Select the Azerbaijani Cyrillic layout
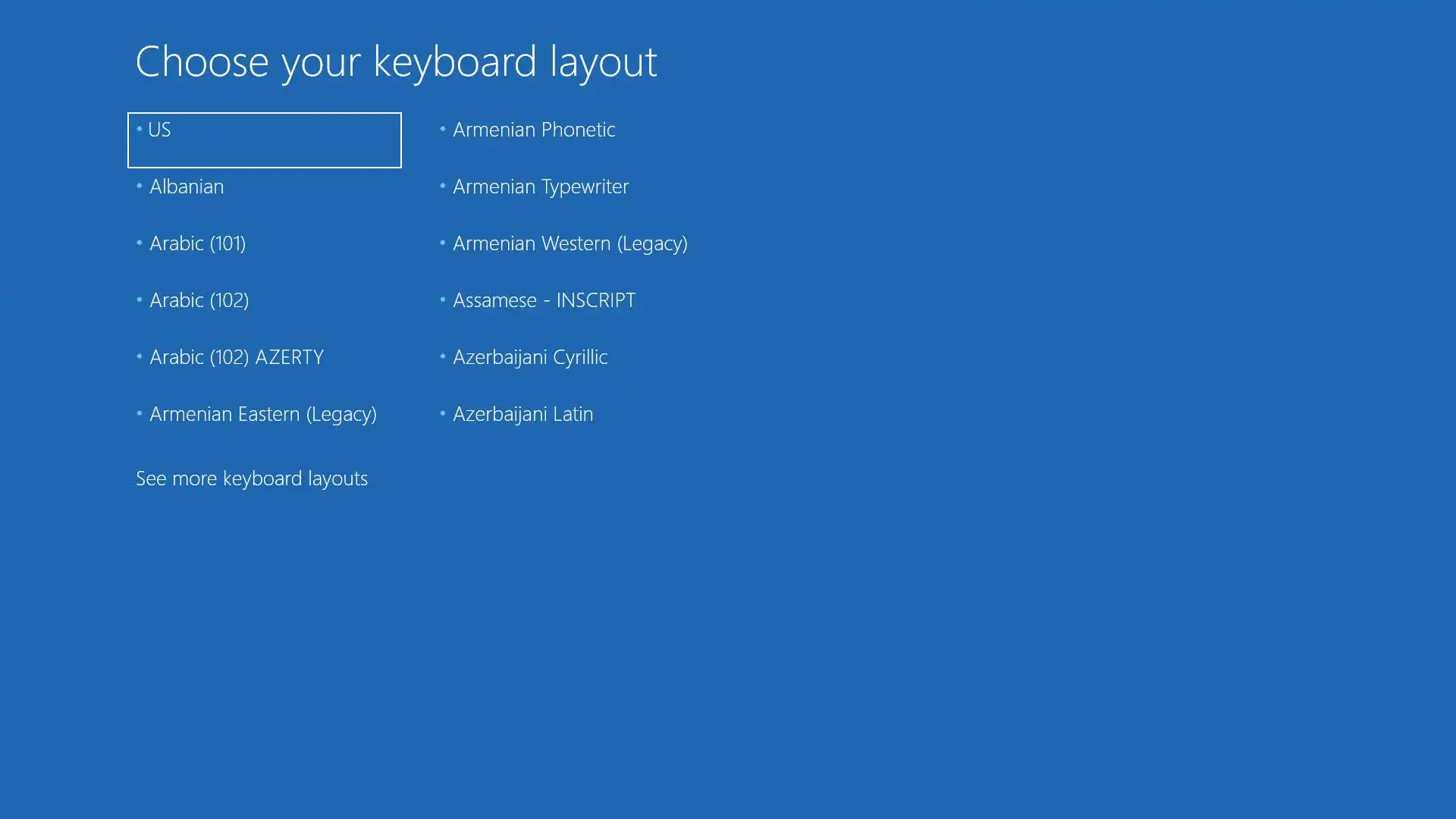Image resolution: width=1456 pixels, height=819 pixels. (x=530, y=357)
